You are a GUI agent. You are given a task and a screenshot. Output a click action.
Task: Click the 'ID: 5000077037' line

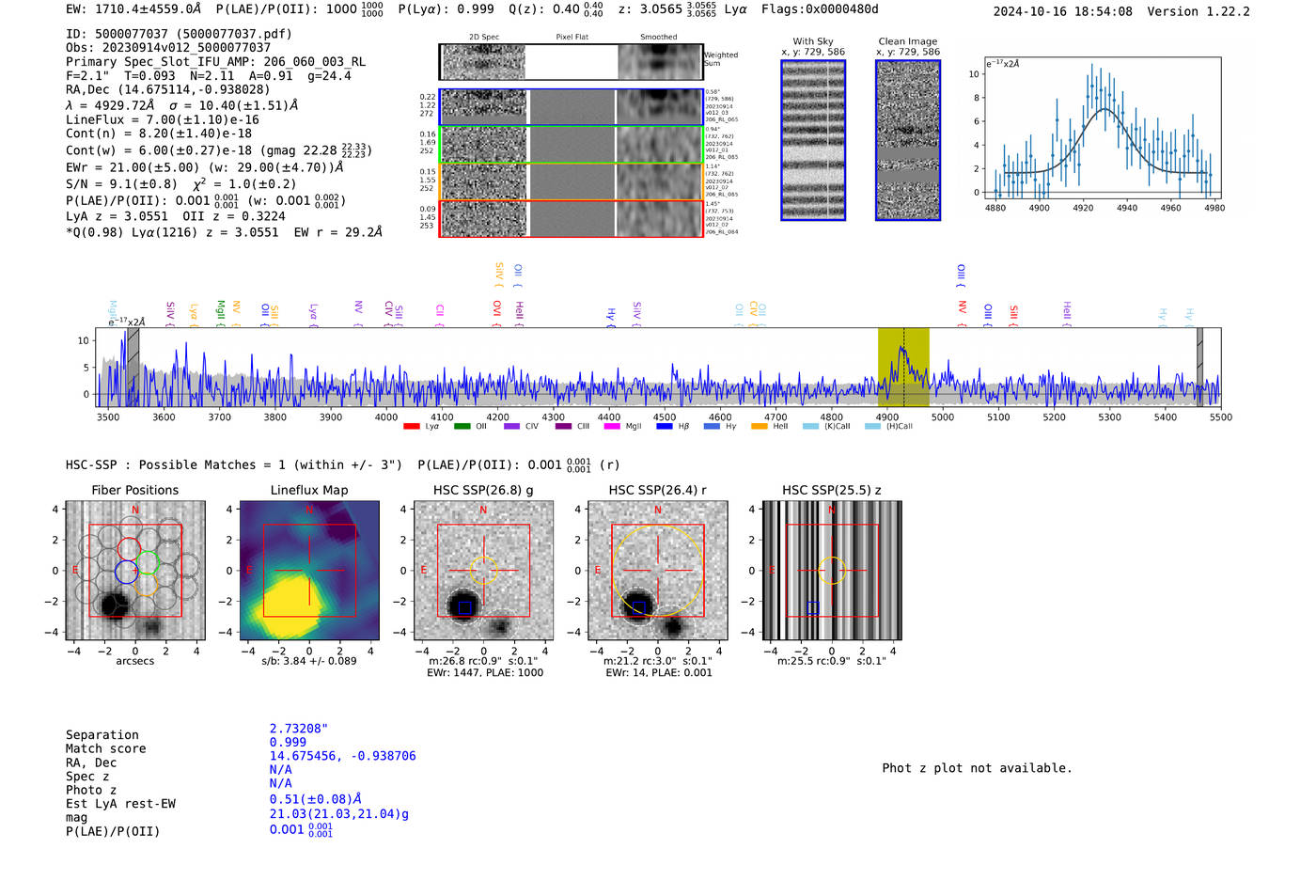tap(179, 34)
